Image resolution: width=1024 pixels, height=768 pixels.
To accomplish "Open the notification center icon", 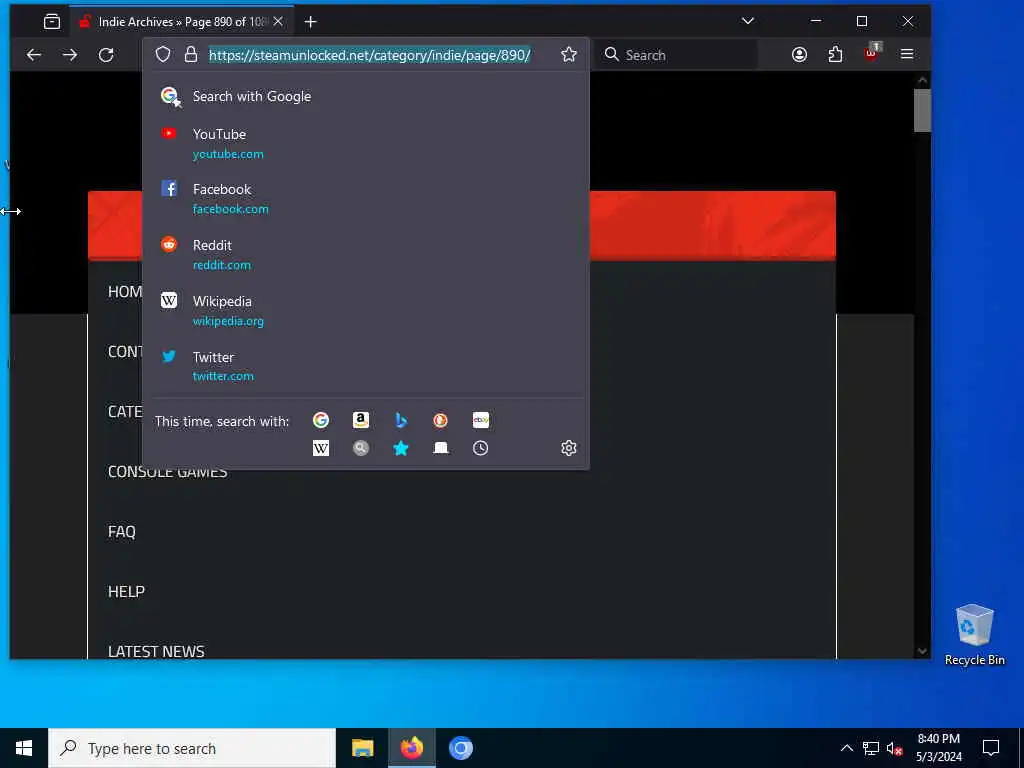I will tap(991, 748).
